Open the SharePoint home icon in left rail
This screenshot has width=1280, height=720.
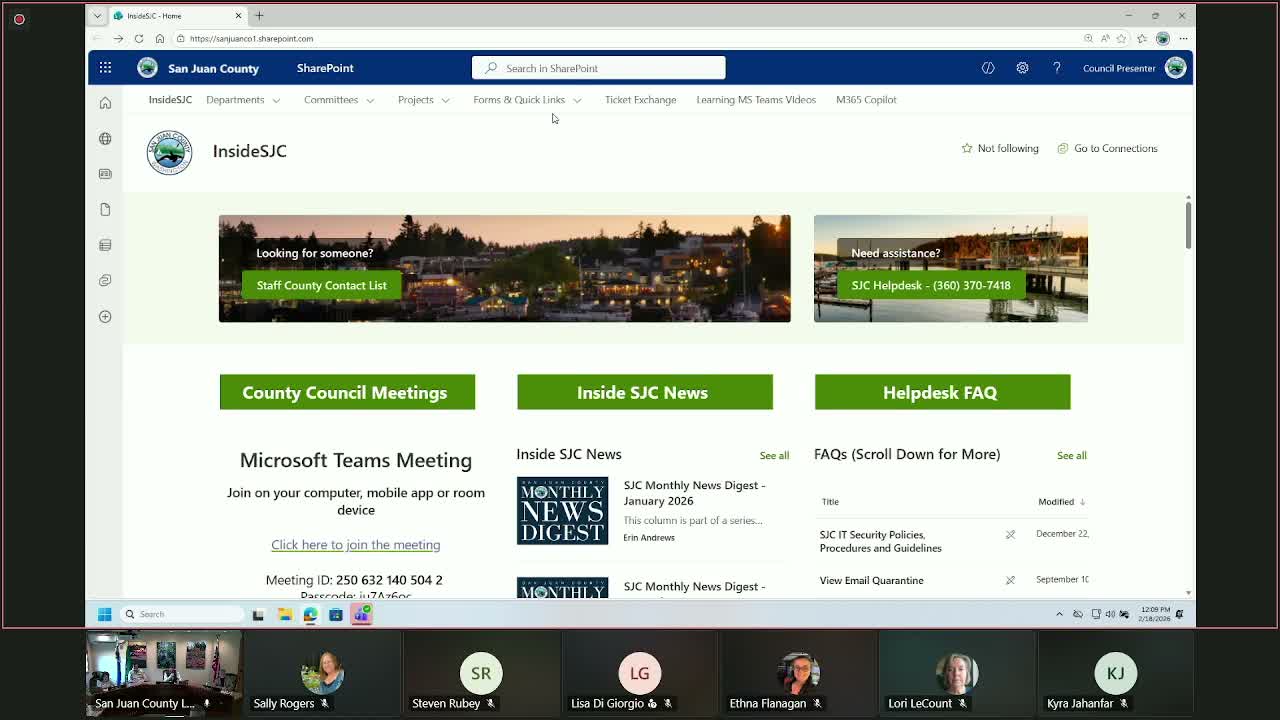[105, 103]
